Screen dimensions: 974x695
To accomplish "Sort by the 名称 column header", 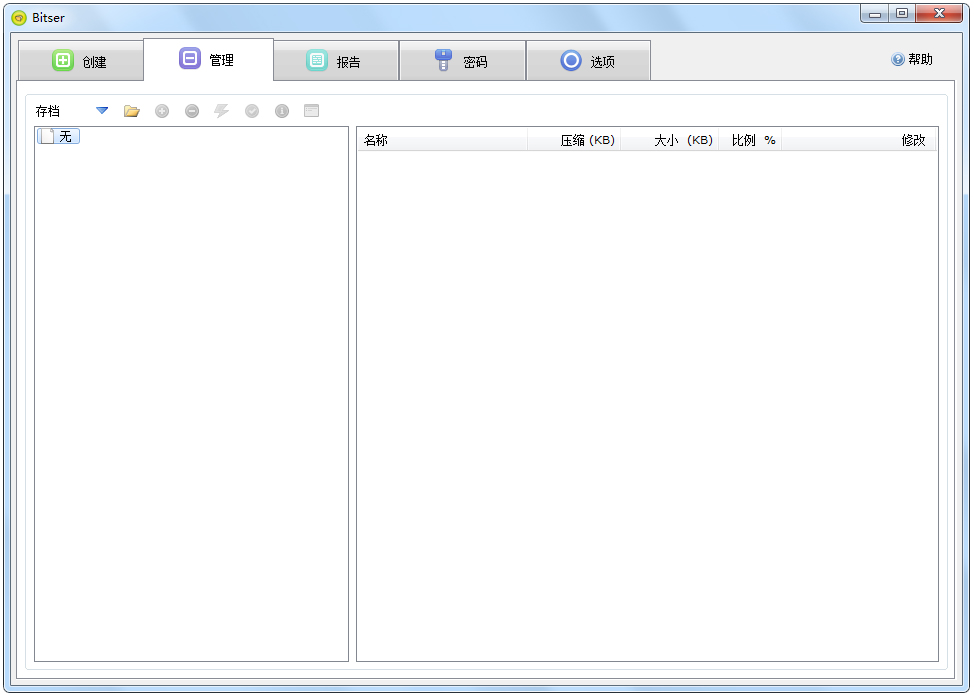I will click(442, 140).
